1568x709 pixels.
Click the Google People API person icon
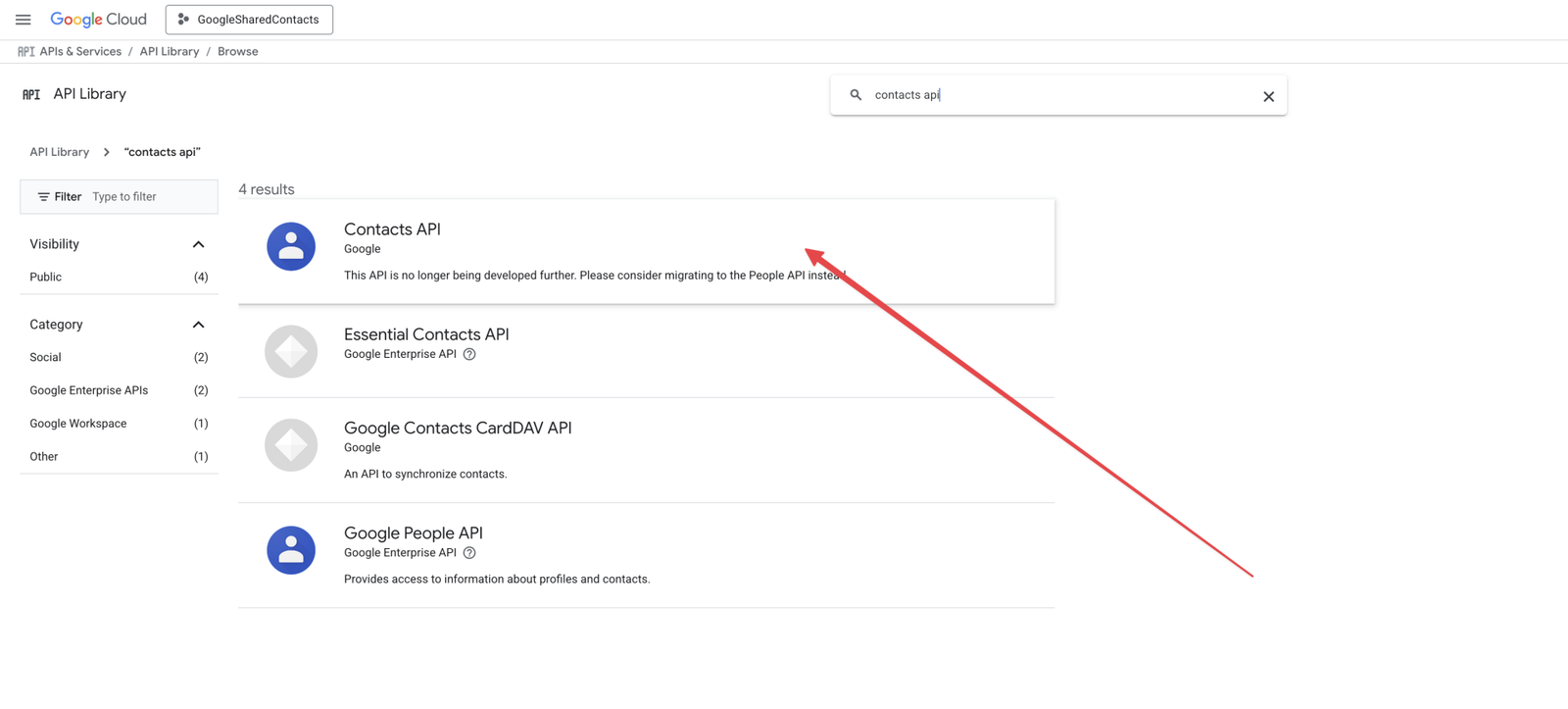pos(291,550)
